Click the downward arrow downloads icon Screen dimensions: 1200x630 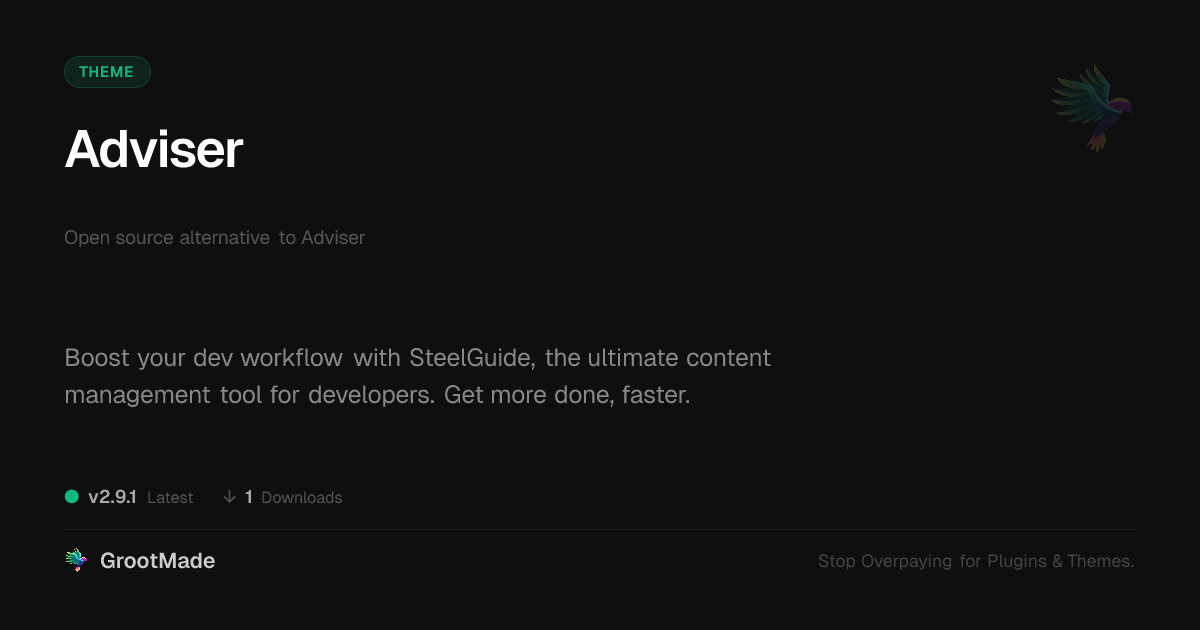(230, 497)
